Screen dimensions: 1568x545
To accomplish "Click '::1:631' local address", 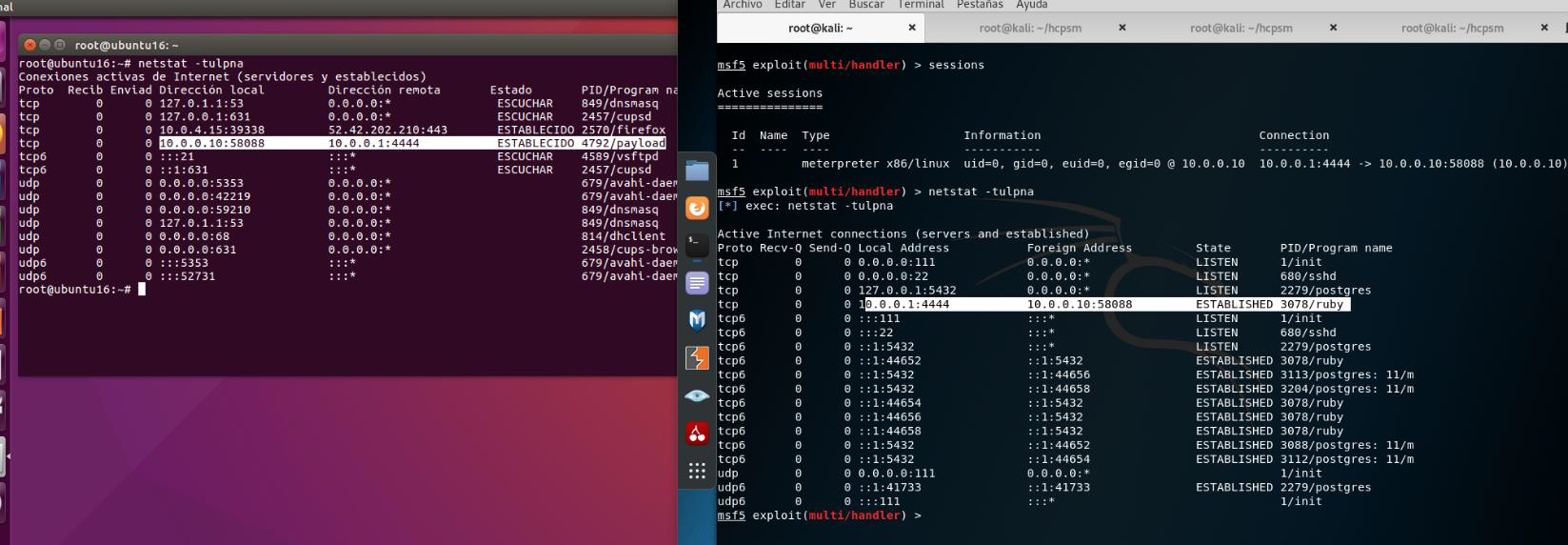I will pos(184,170).
